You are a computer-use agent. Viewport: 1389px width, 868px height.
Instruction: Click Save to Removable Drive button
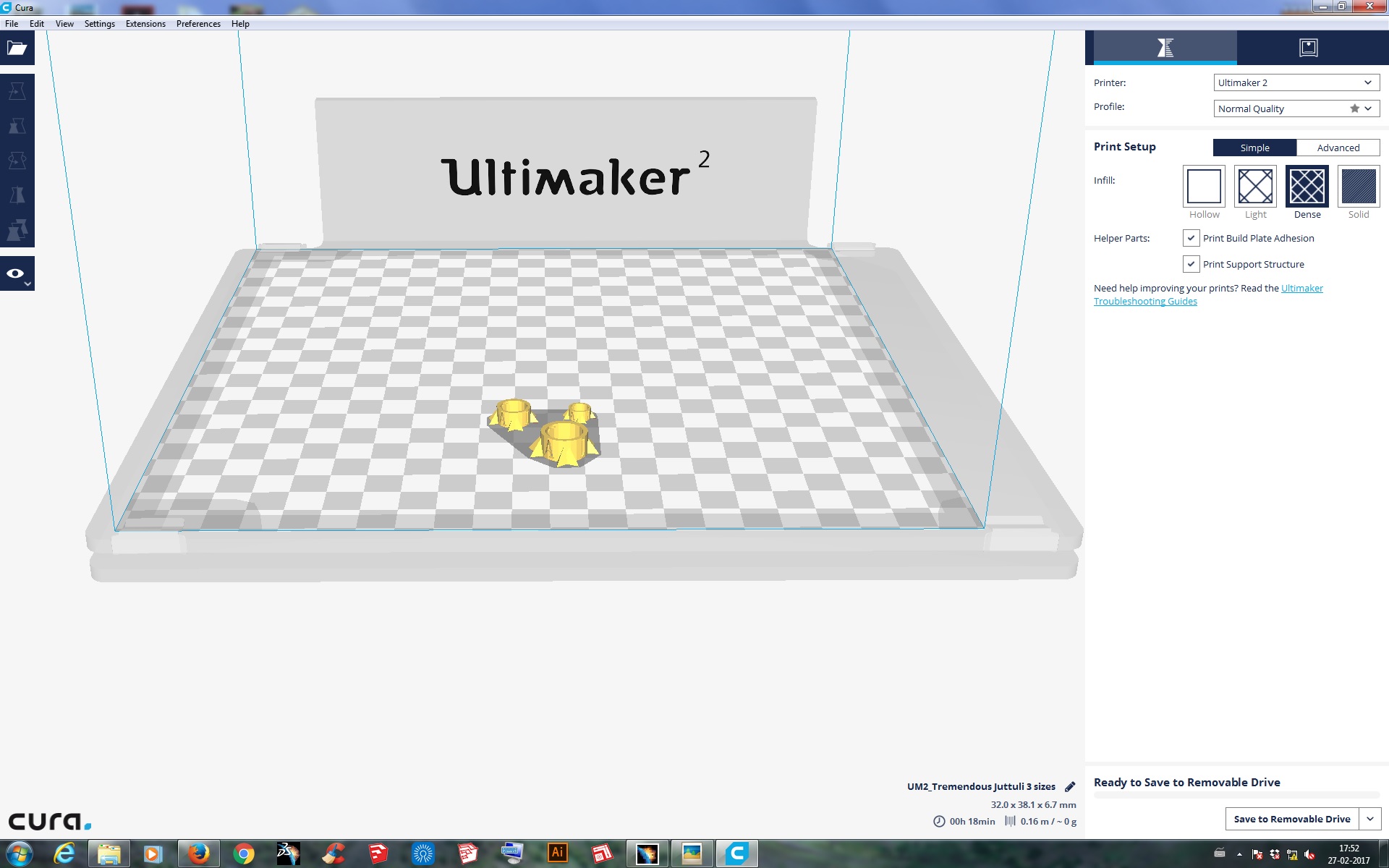pyautogui.click(x=1292, y=819)
